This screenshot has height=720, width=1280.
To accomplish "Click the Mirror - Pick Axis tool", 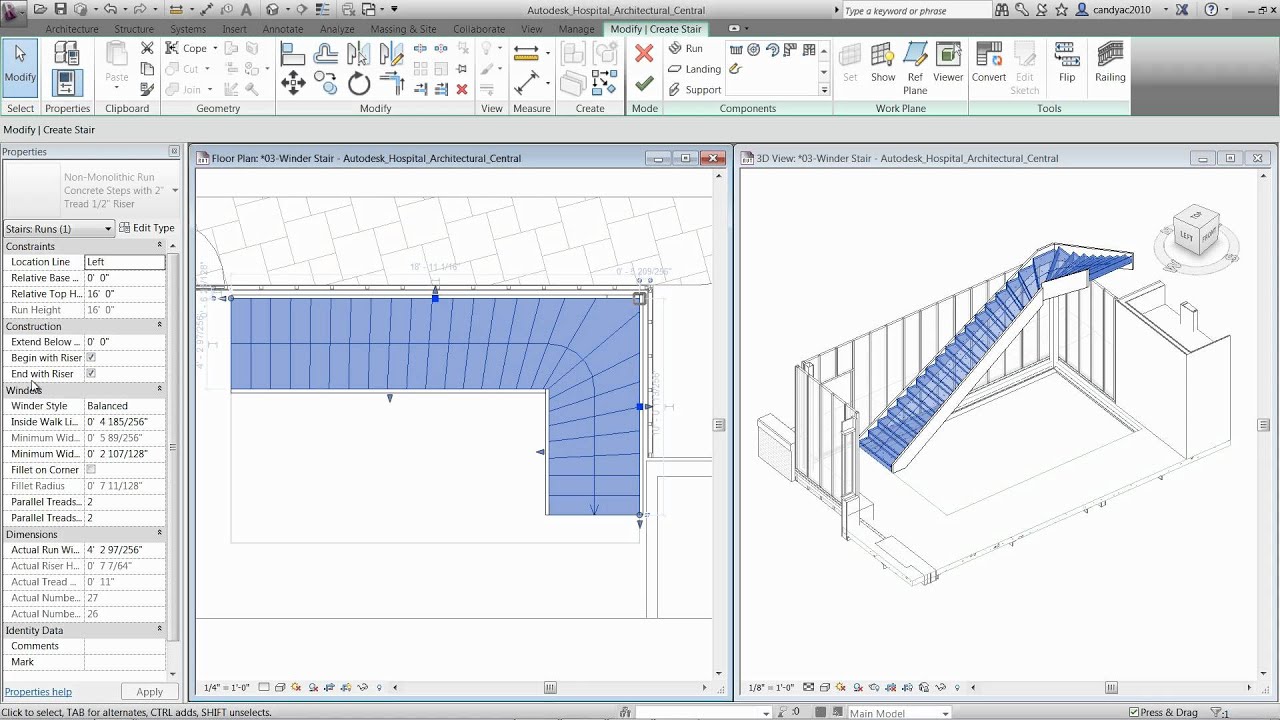I will point(358,53).
